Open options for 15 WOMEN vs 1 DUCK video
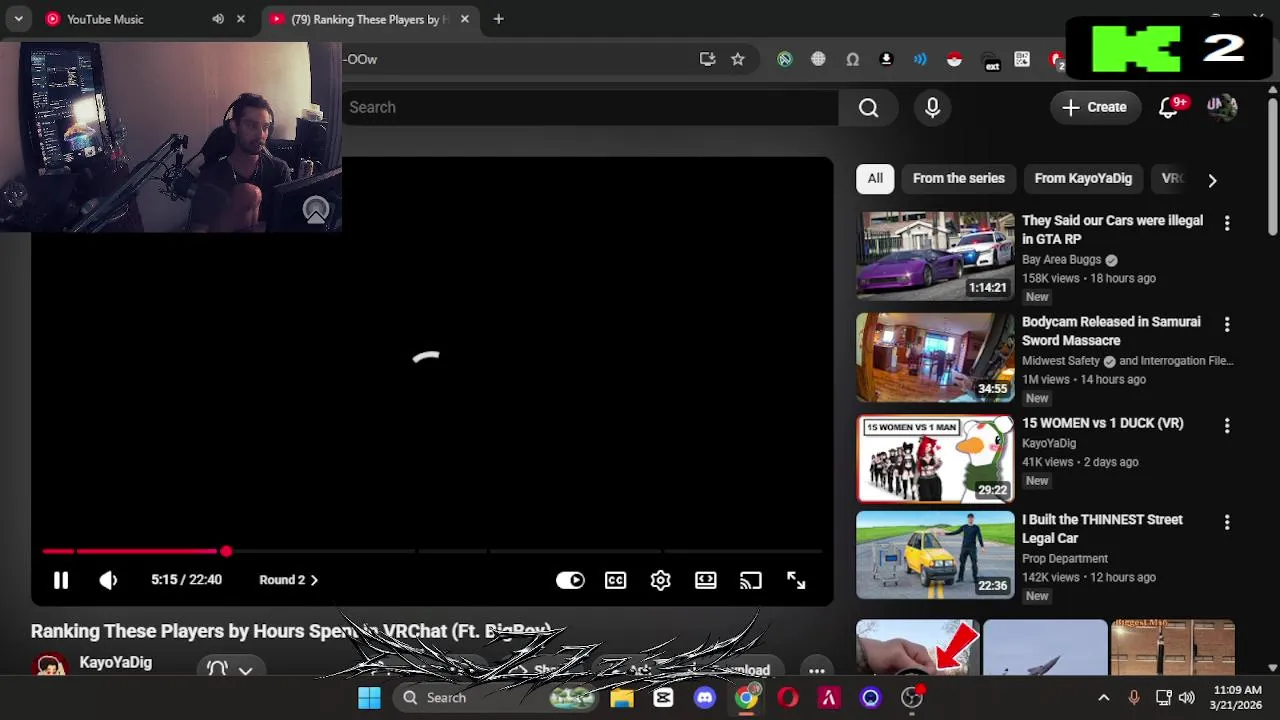This screenshot has width=1280, height=720. [1227, 425]
